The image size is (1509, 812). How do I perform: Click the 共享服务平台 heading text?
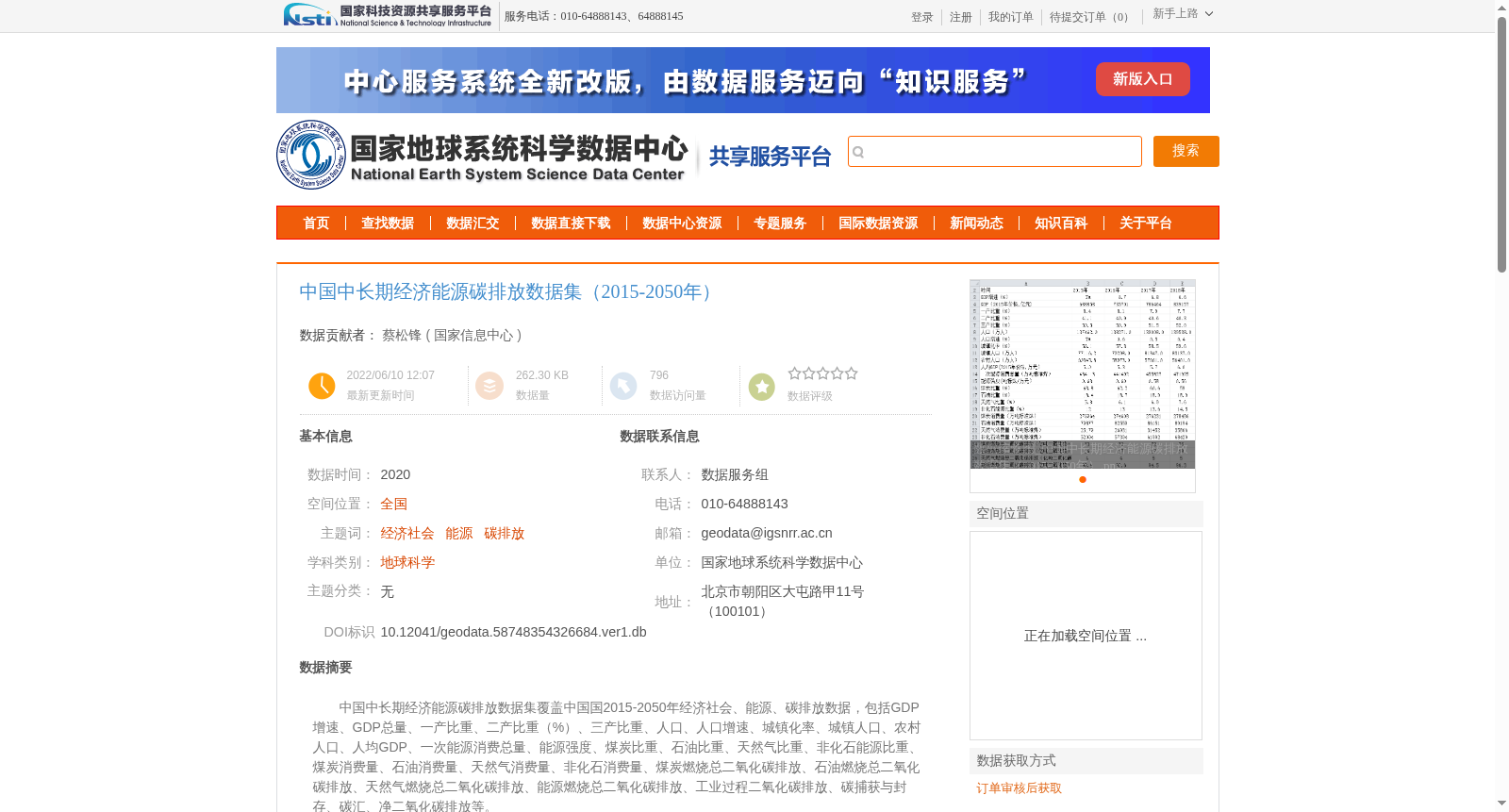(x=770, y=157)
